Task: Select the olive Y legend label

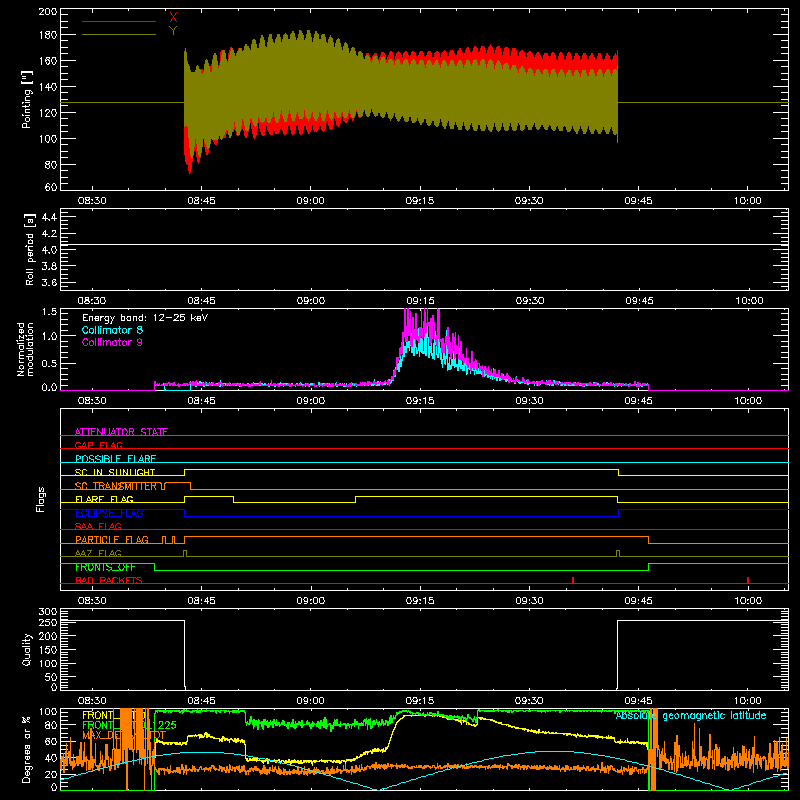Action: click(x=173, y=31)
